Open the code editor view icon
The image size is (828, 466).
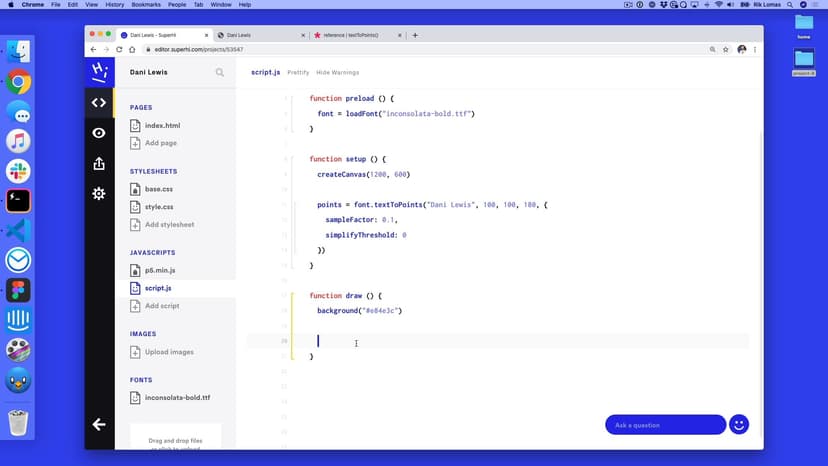pyautogui.click(x=98, y=102)
